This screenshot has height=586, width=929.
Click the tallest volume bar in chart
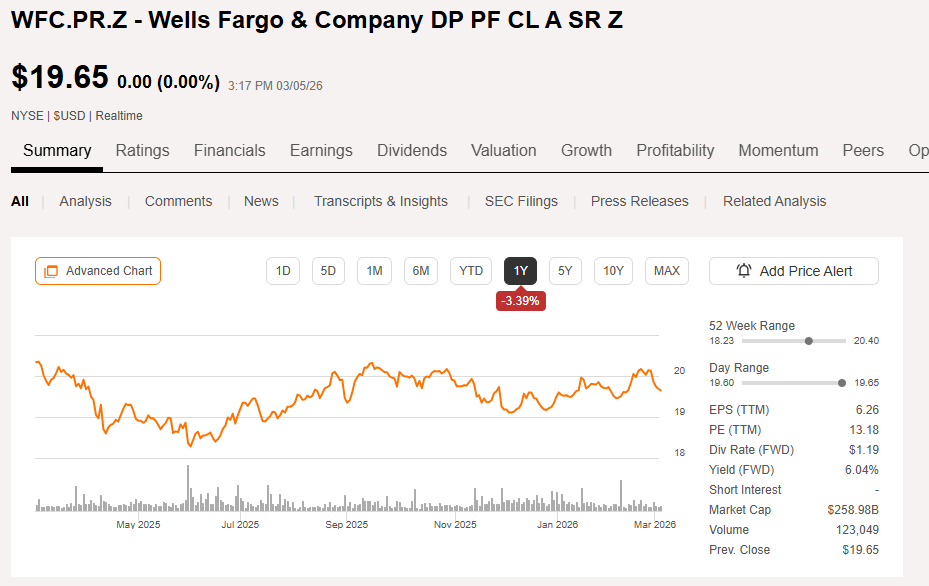(188, 488)
